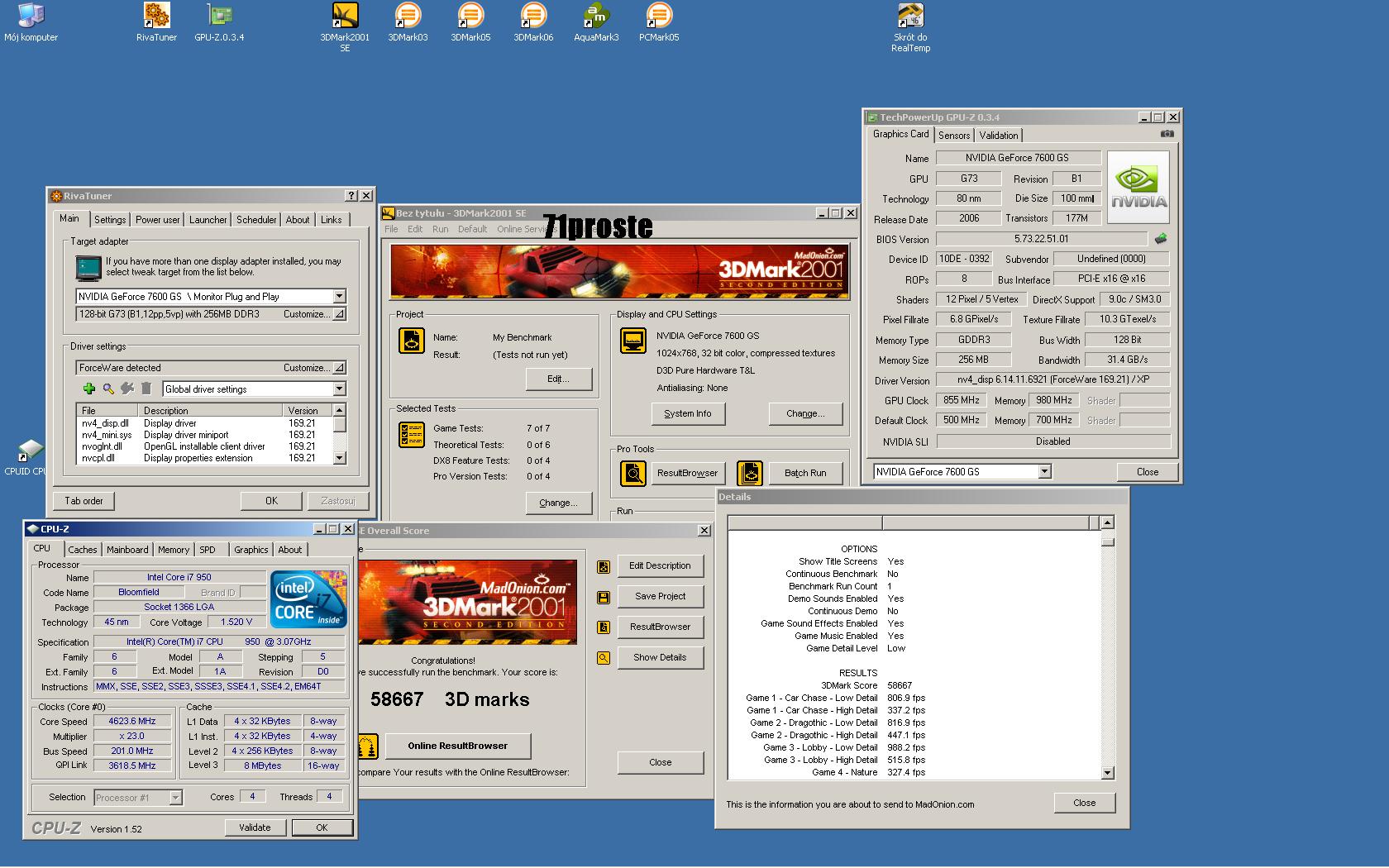Click CPU-Z Core Speed value 4623.6 MHz
The width and height of the screenshot is (1389, 868).
click(x=132, y=721)
